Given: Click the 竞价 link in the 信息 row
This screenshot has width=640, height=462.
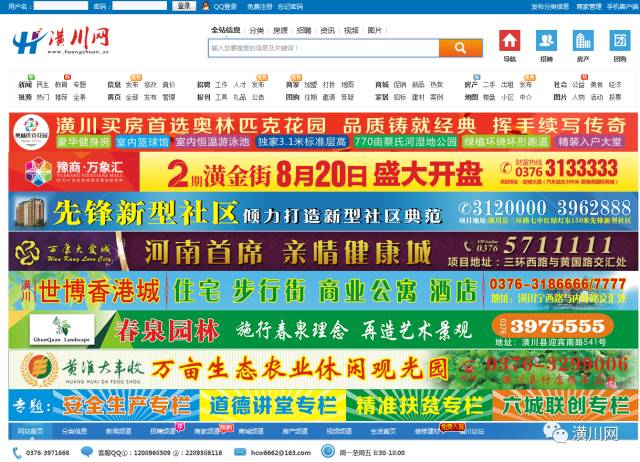Looking at the screenshot, I should click(x=169, y=85).
